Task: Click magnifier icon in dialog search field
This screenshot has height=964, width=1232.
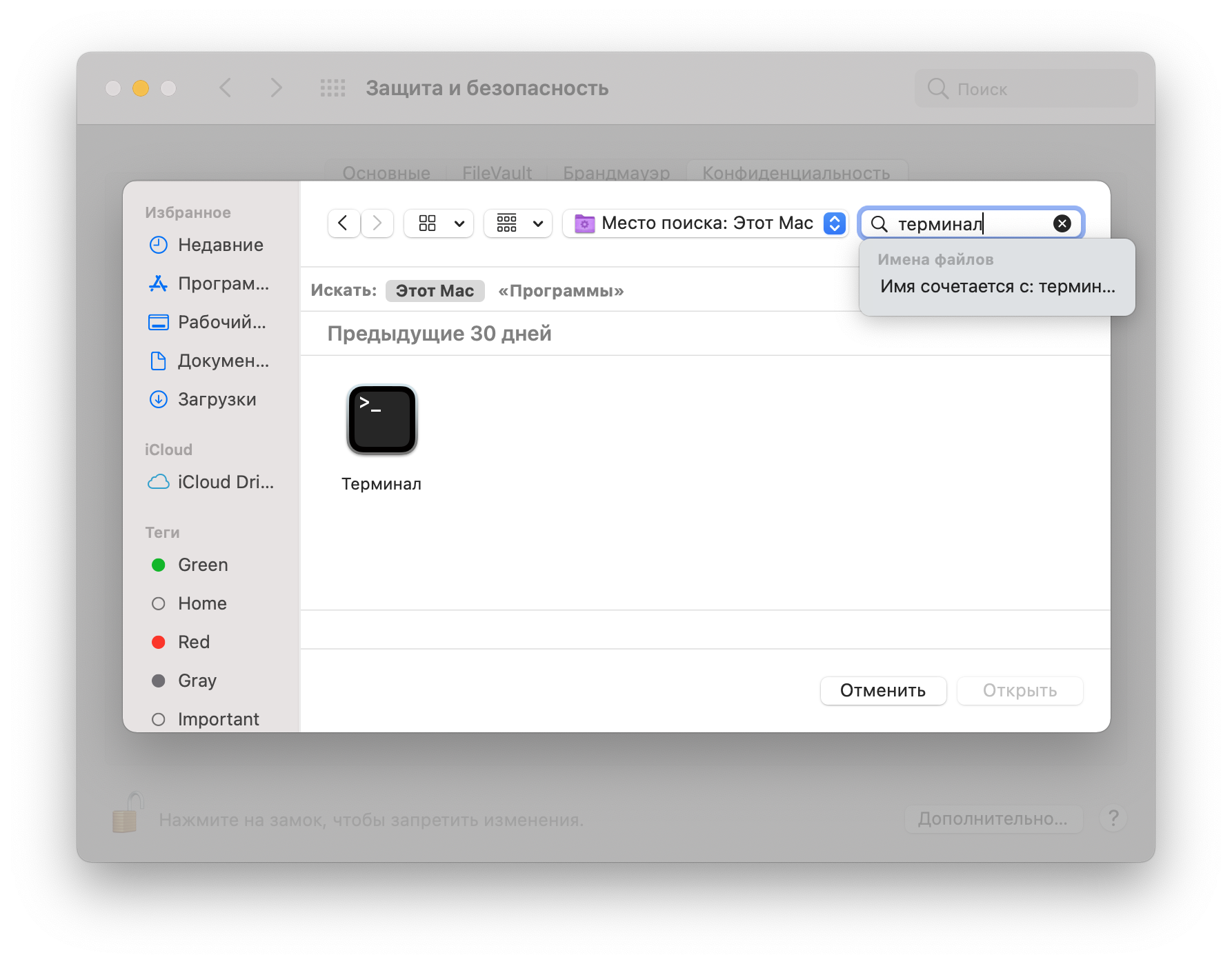Action: point(879,223)
